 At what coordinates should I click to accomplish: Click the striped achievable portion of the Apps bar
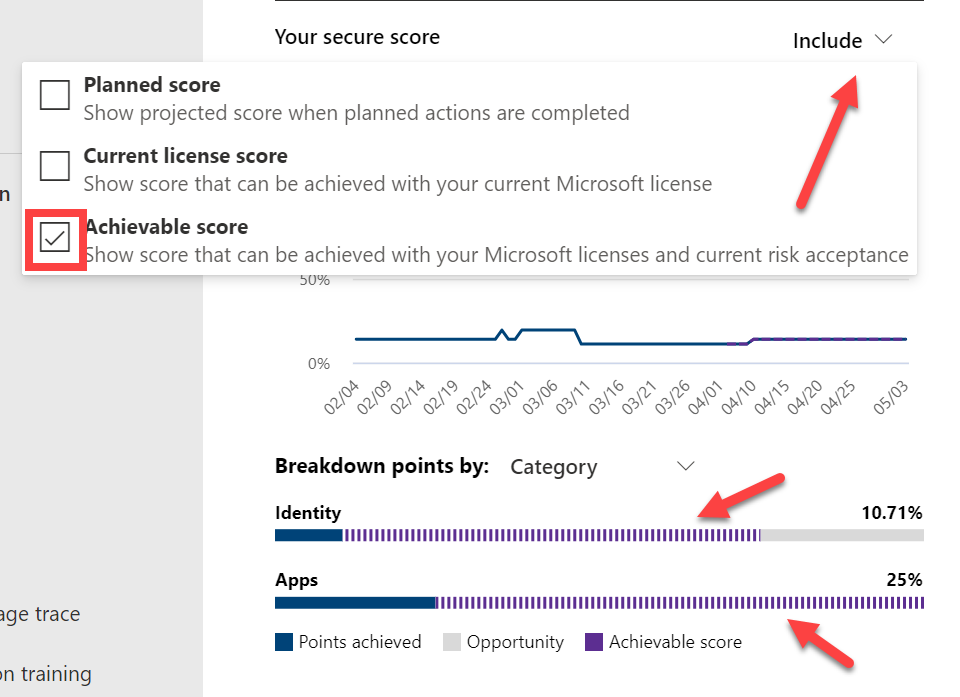[680, 603]
